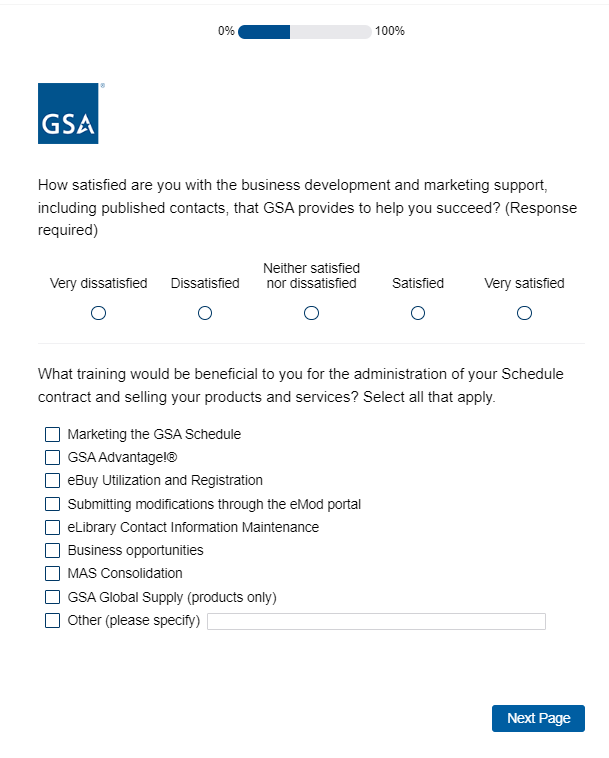Image resolution: width=609 pixels, height=758 pixels.
Task: Tick eLibrary Contact Information Maintenance checkbox
Action: 53,527
